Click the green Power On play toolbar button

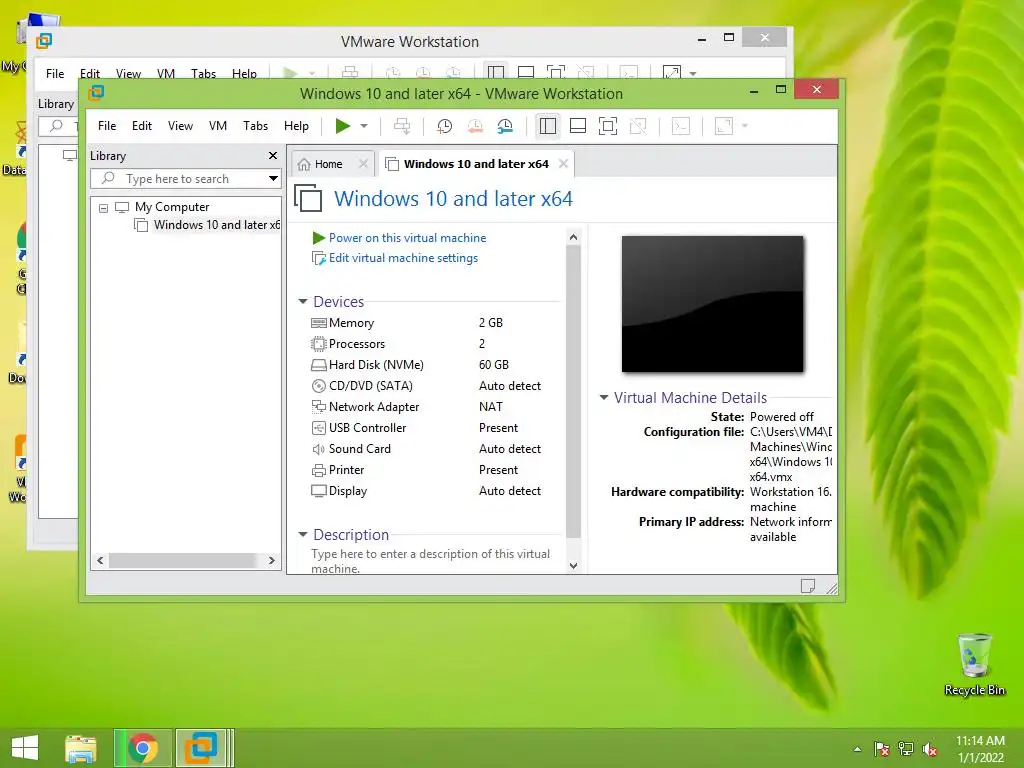click(342, 125)
